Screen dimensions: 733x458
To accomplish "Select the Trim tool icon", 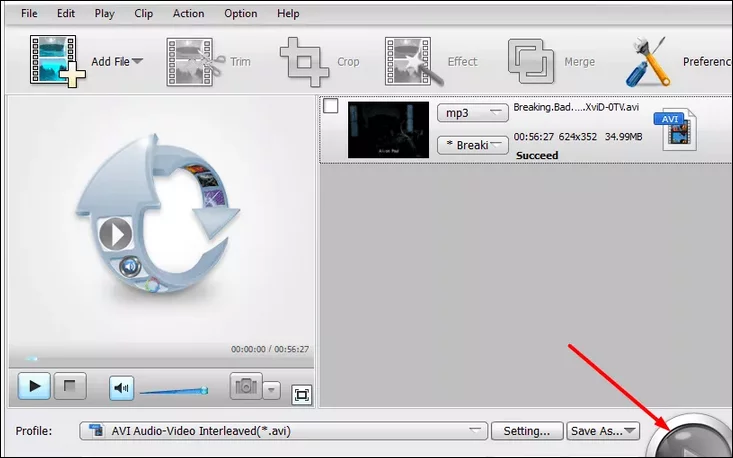I will tap(195, 62).
